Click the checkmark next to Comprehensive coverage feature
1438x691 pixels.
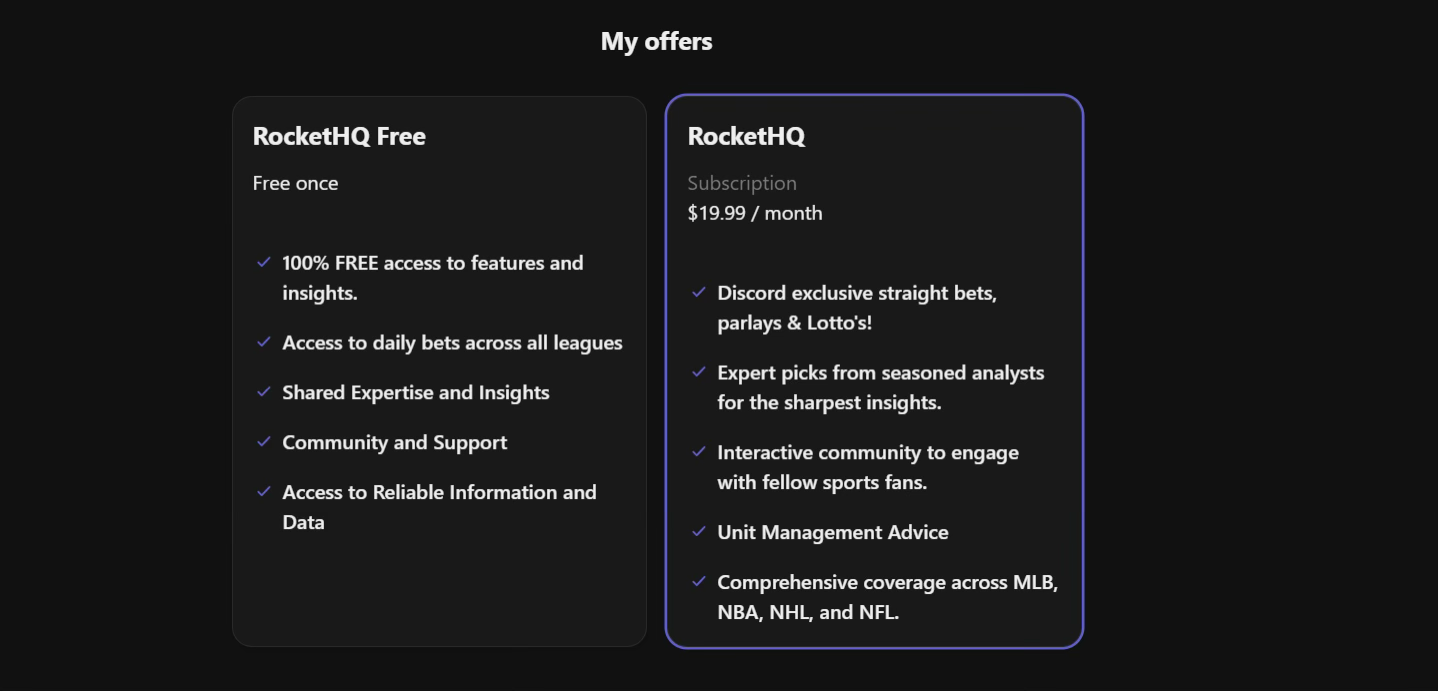tap(699, 582)
